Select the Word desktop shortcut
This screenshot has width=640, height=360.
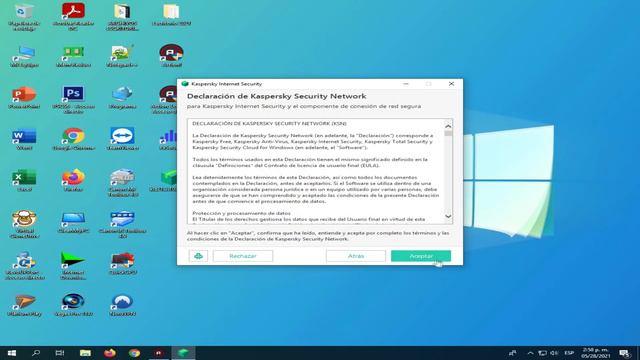(24, 139)
